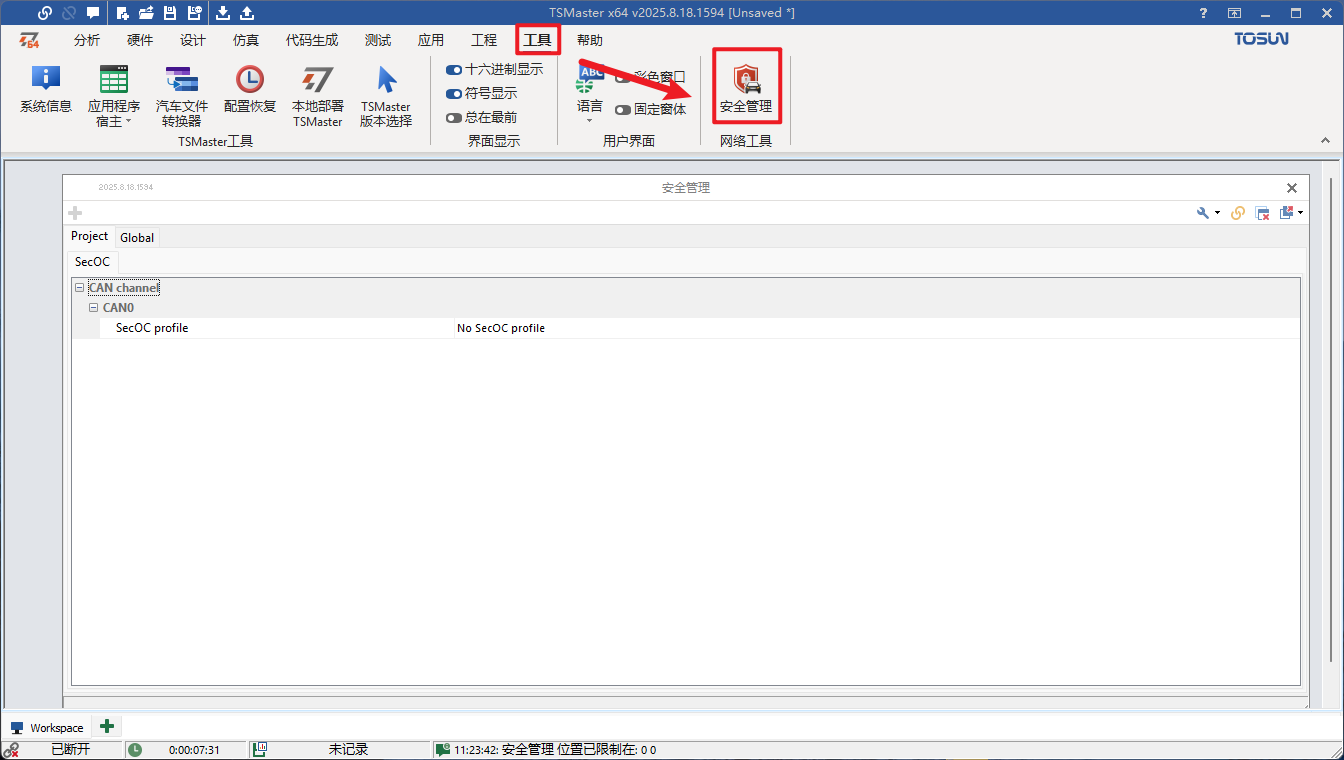Click the open folder icon in title bar
Image resolution: width=1344 pixels, height=760 pixels.
(x=146, y=13)
